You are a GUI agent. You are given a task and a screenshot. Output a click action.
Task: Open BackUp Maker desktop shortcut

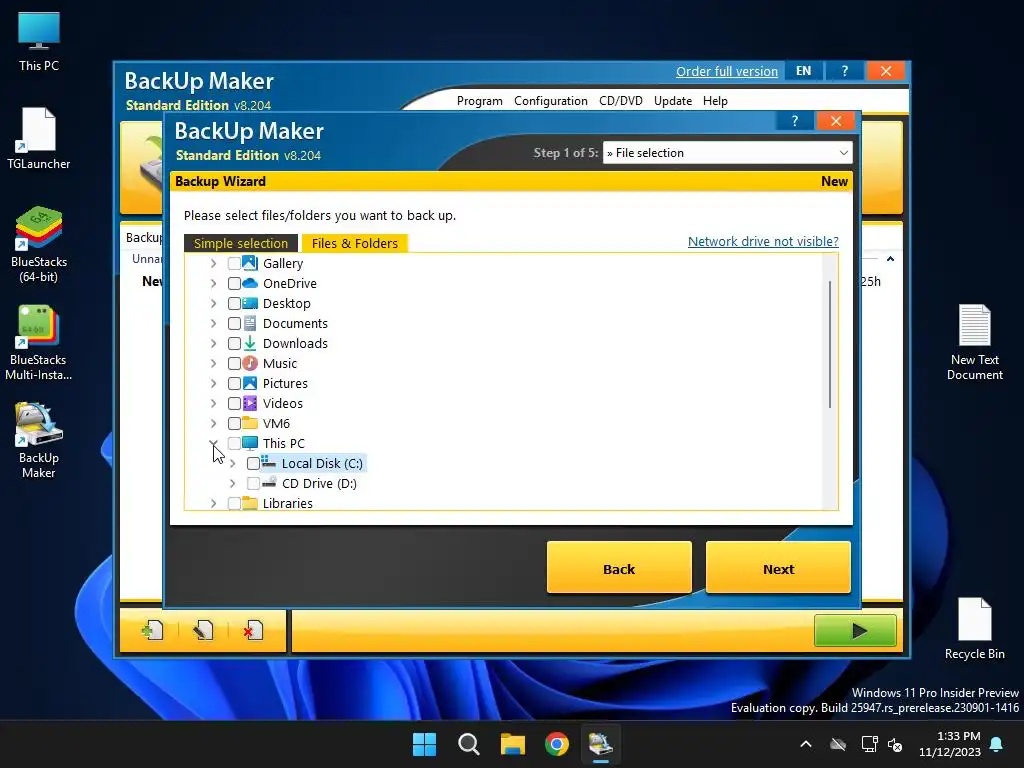click(39, 440)
